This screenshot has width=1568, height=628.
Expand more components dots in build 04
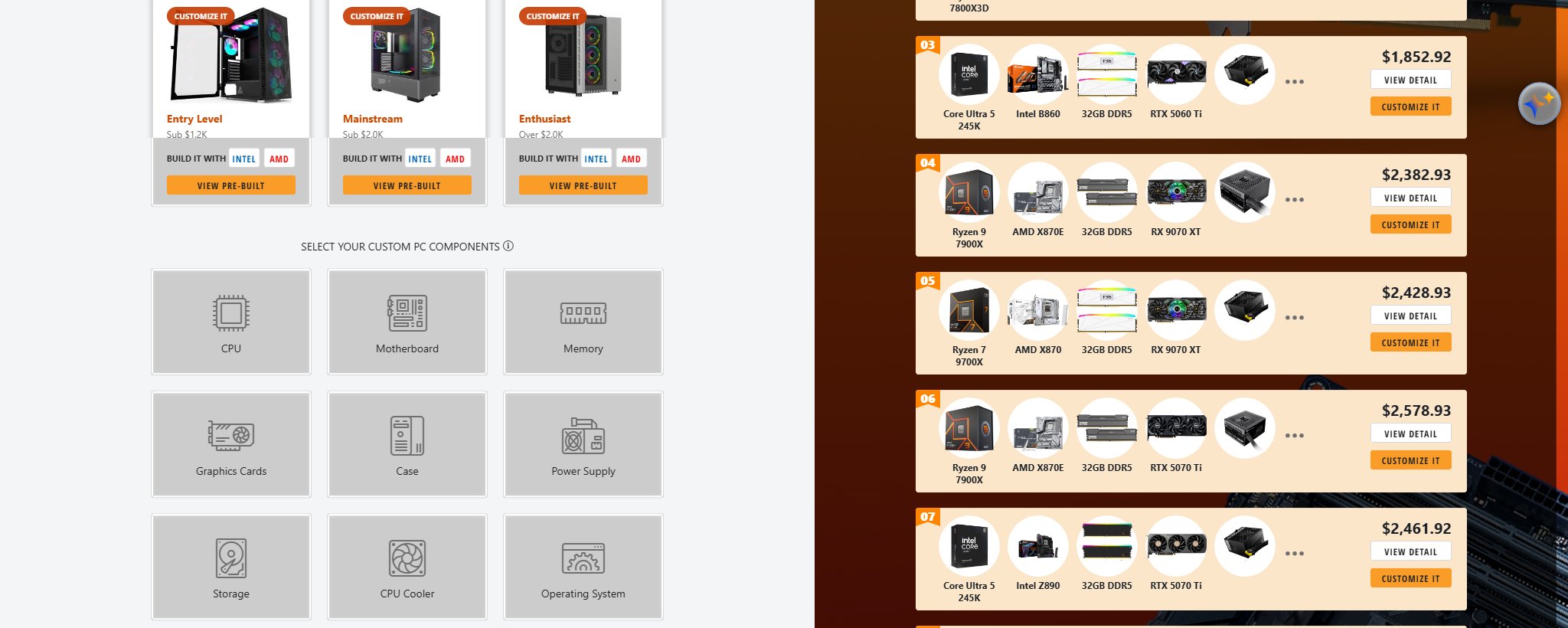1295,200
